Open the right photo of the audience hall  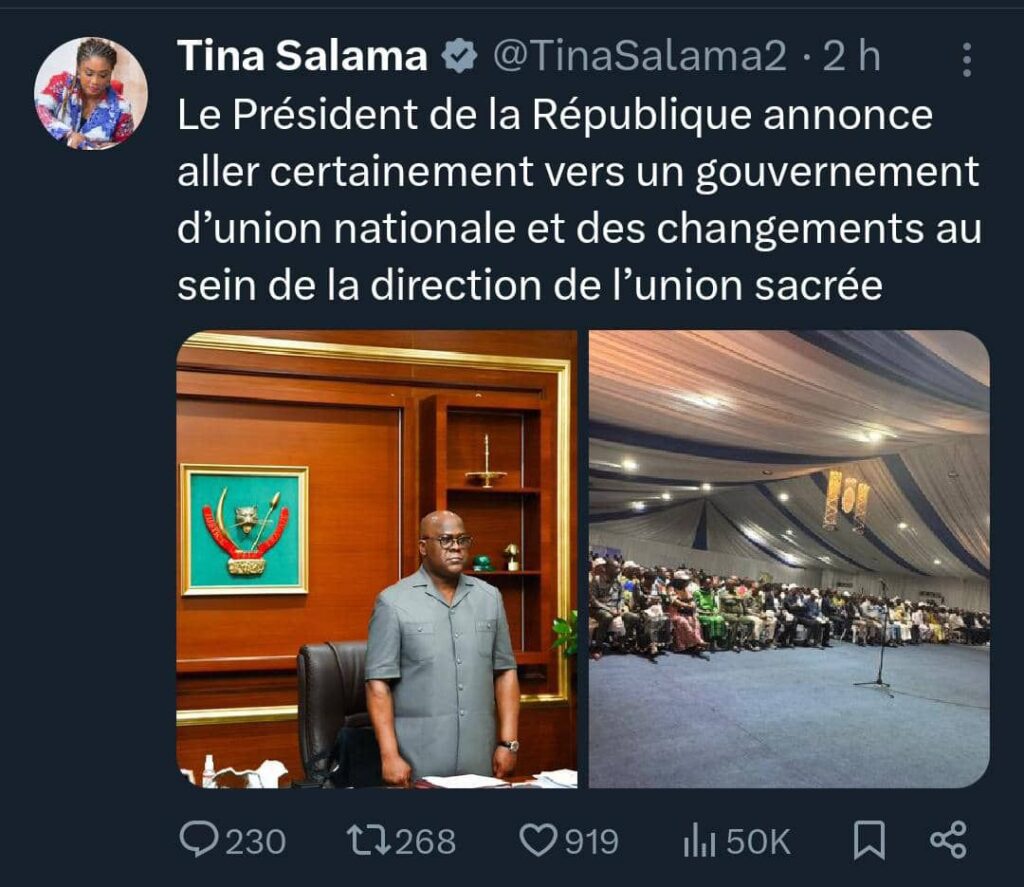(789, 559)
